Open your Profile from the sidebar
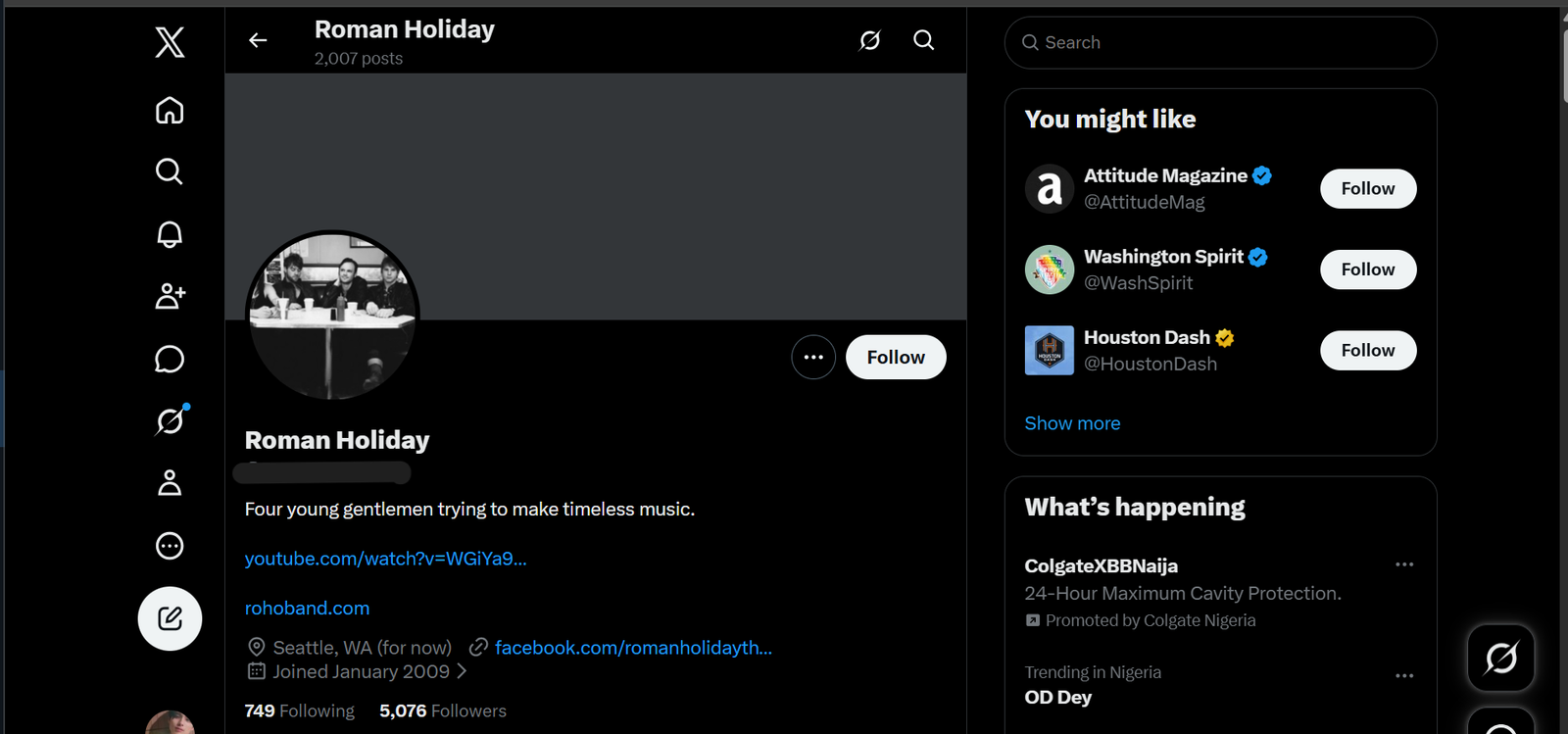Viewport: 1568px width, 734px height. point(170,483)
